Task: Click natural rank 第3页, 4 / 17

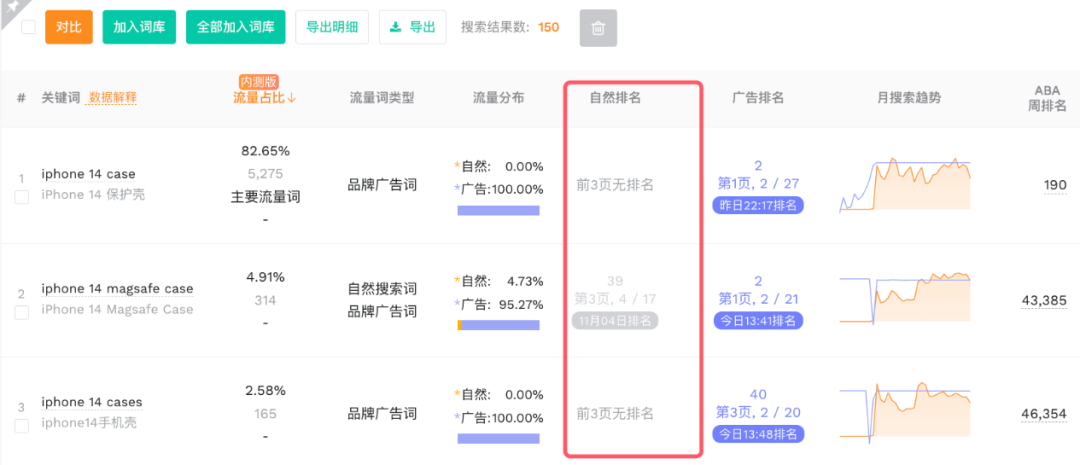Action: click(x=615, y=299)
